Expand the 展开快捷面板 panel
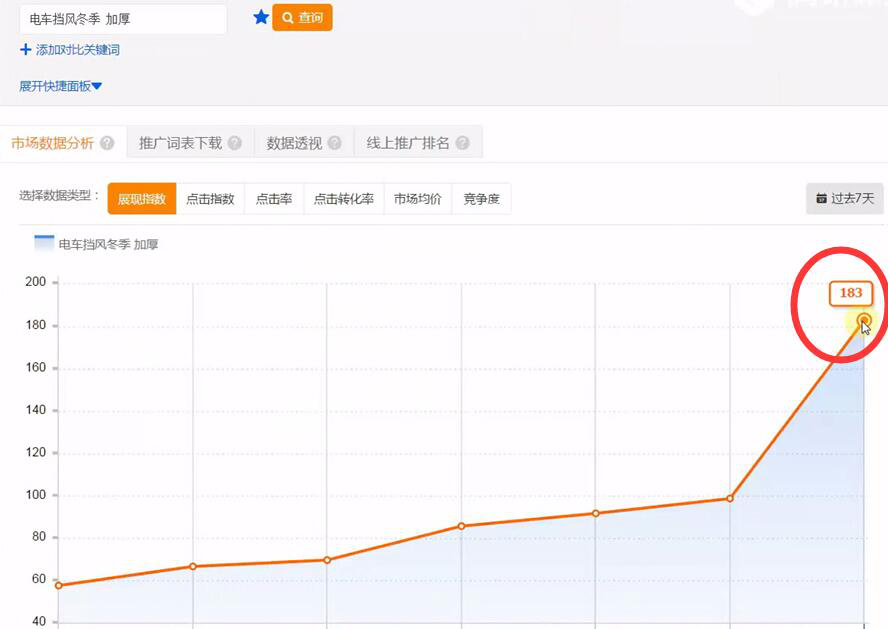This screenshot has height=629, width=888. pyautogui.click(x=60, y=86)
